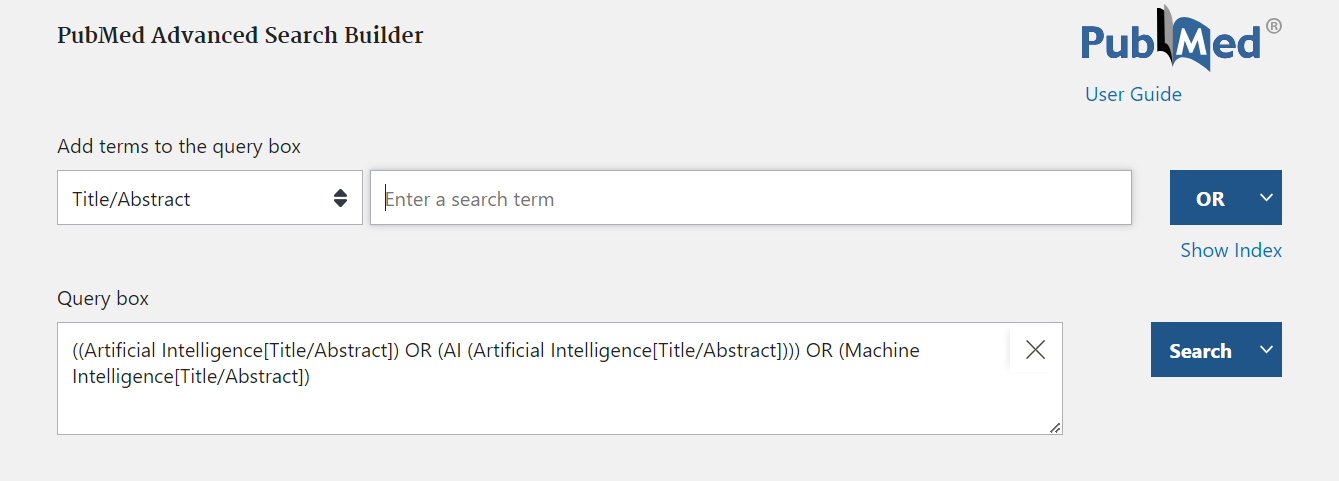This screenshot has height=481, width=1339.
Task: Click the PubMed logo
Action: (1169, 42)
